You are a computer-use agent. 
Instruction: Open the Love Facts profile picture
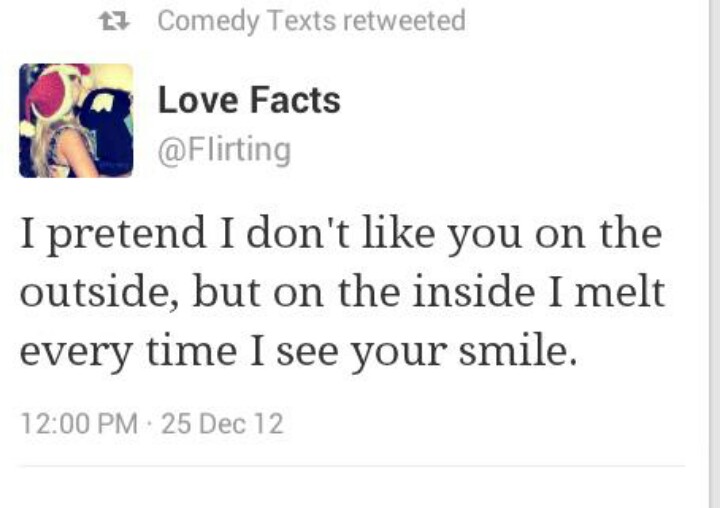(76, 120)
